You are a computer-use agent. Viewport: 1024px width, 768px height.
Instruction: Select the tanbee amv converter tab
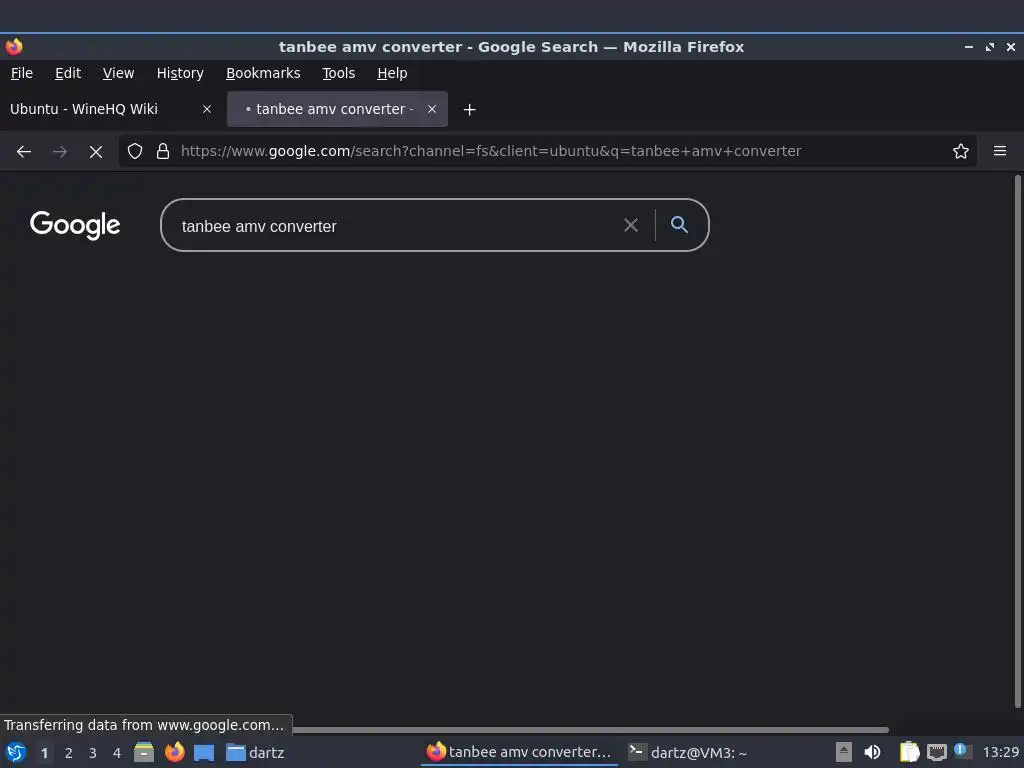point(337,109)
